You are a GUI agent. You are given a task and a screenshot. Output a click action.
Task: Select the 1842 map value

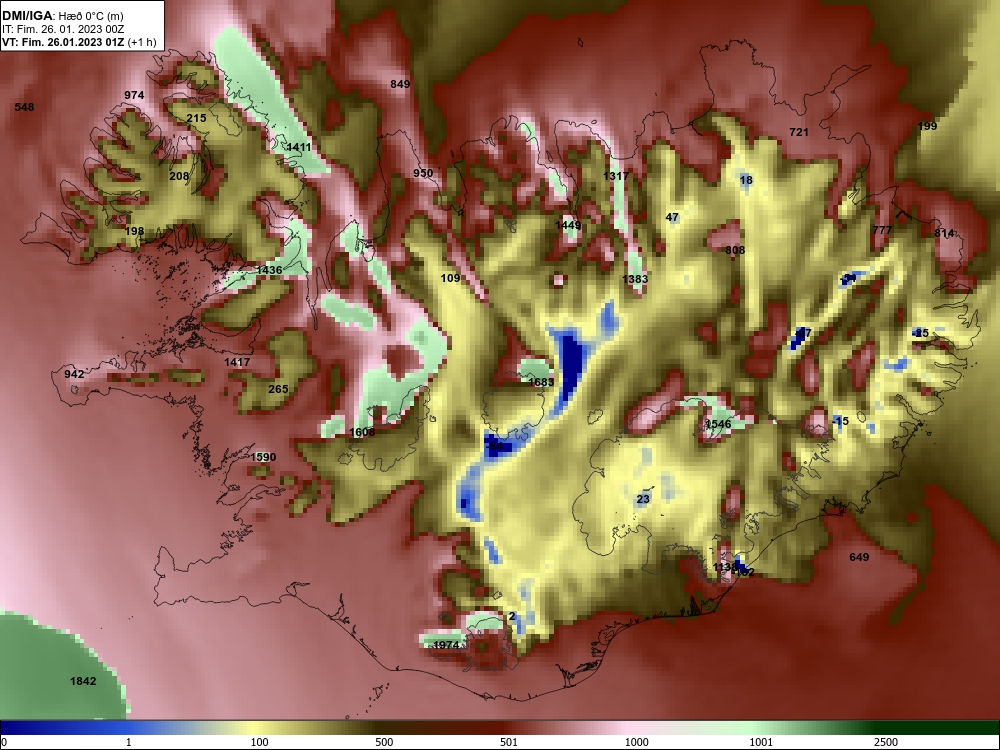pyautogui.click(x=83, y=681)
